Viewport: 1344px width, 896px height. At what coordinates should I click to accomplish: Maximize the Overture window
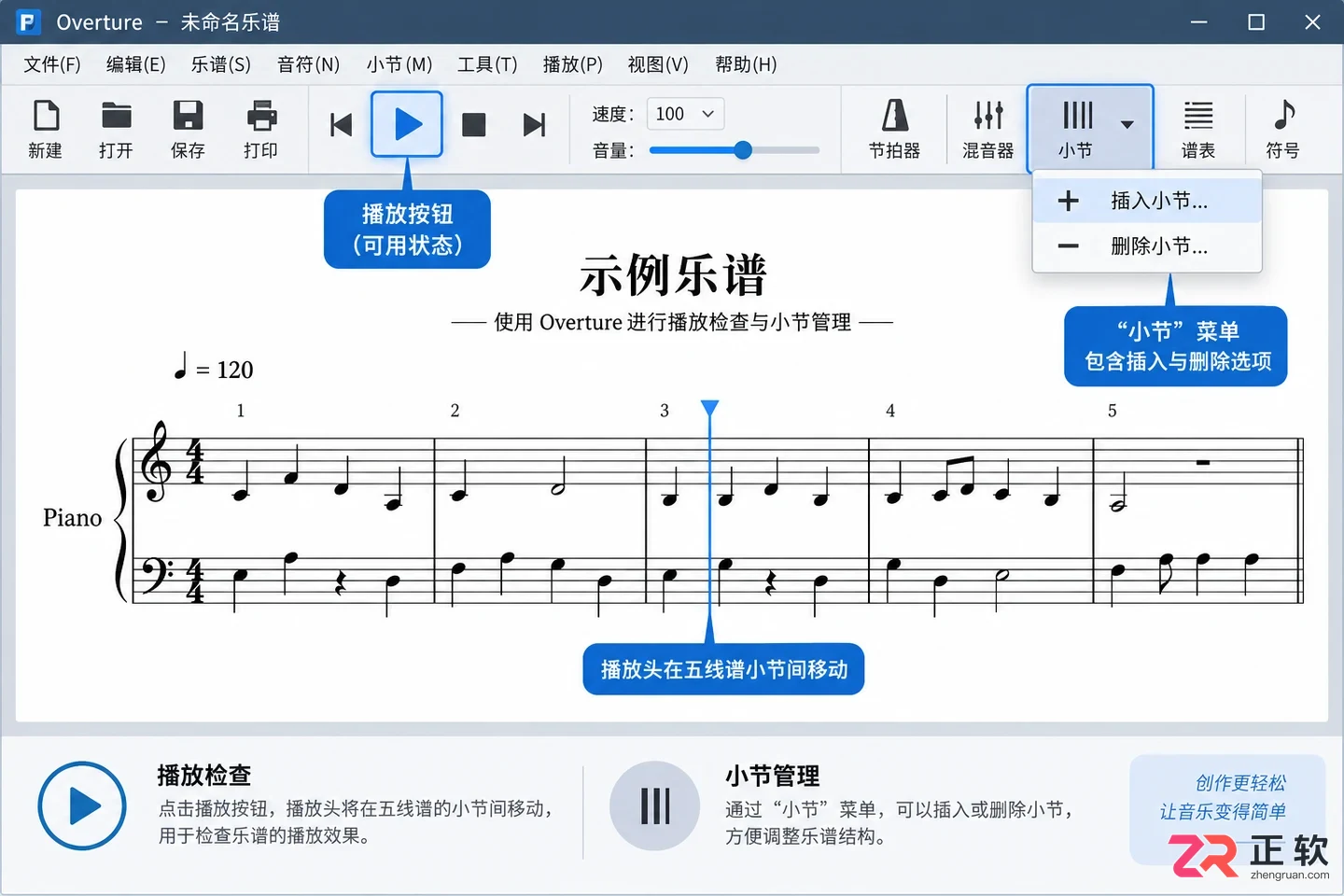(1256, 21)
